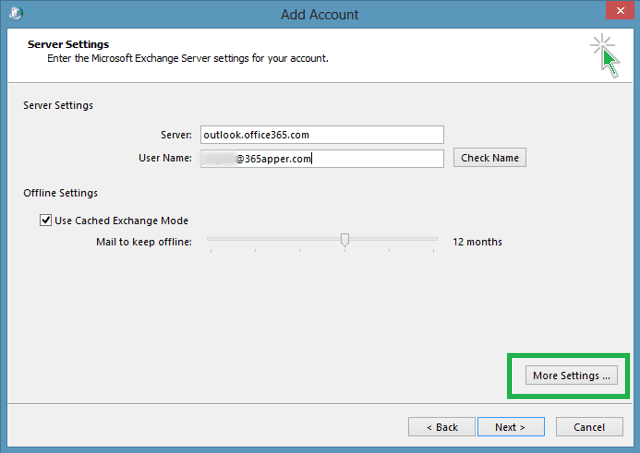Click the 'Add Account' title text
The height and width of the screenshot is (453, 640).
pos(320,15)
